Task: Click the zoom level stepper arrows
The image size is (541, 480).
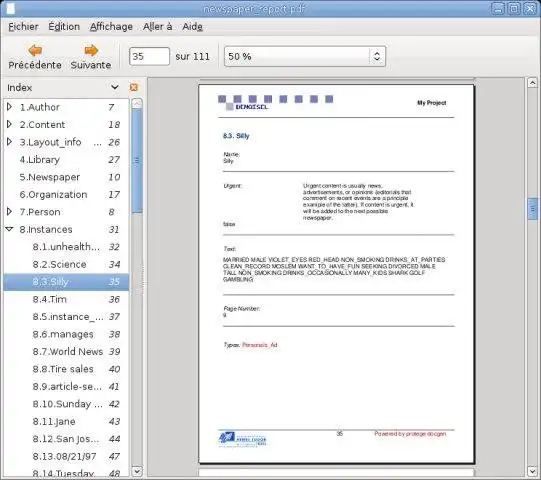Action: click(377, 57)
